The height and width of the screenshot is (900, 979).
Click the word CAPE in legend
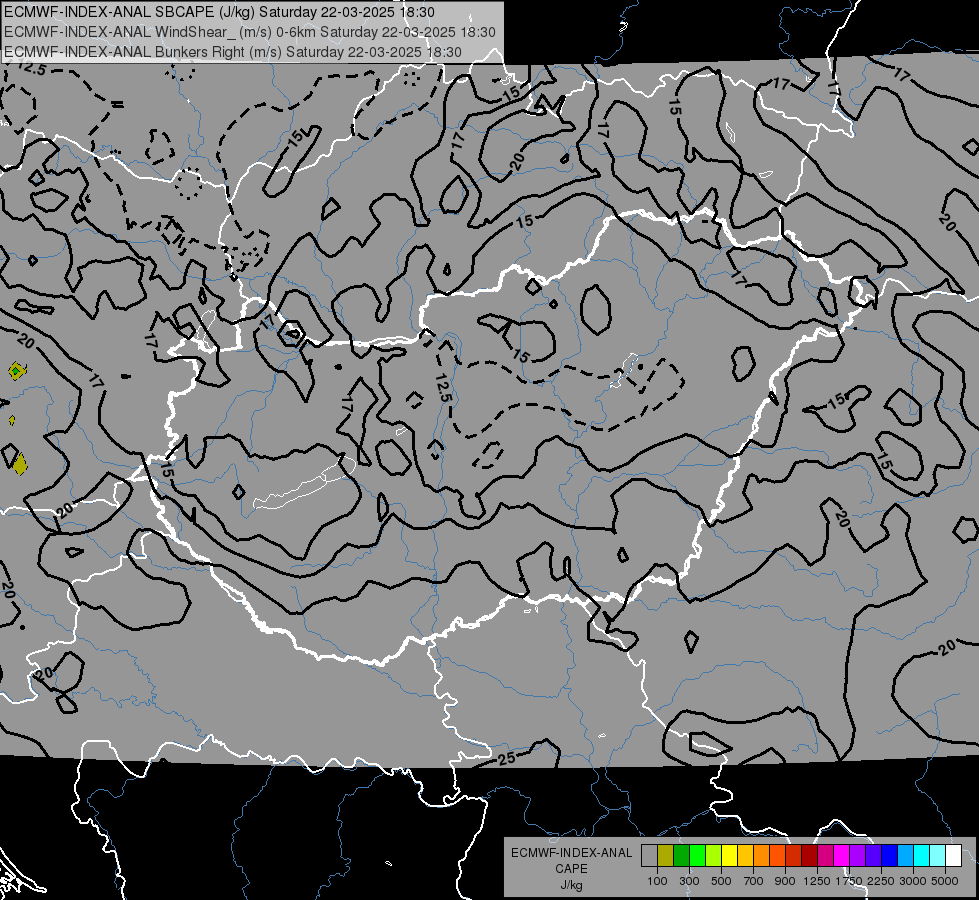pyautogui.click(x=571, y=868)
